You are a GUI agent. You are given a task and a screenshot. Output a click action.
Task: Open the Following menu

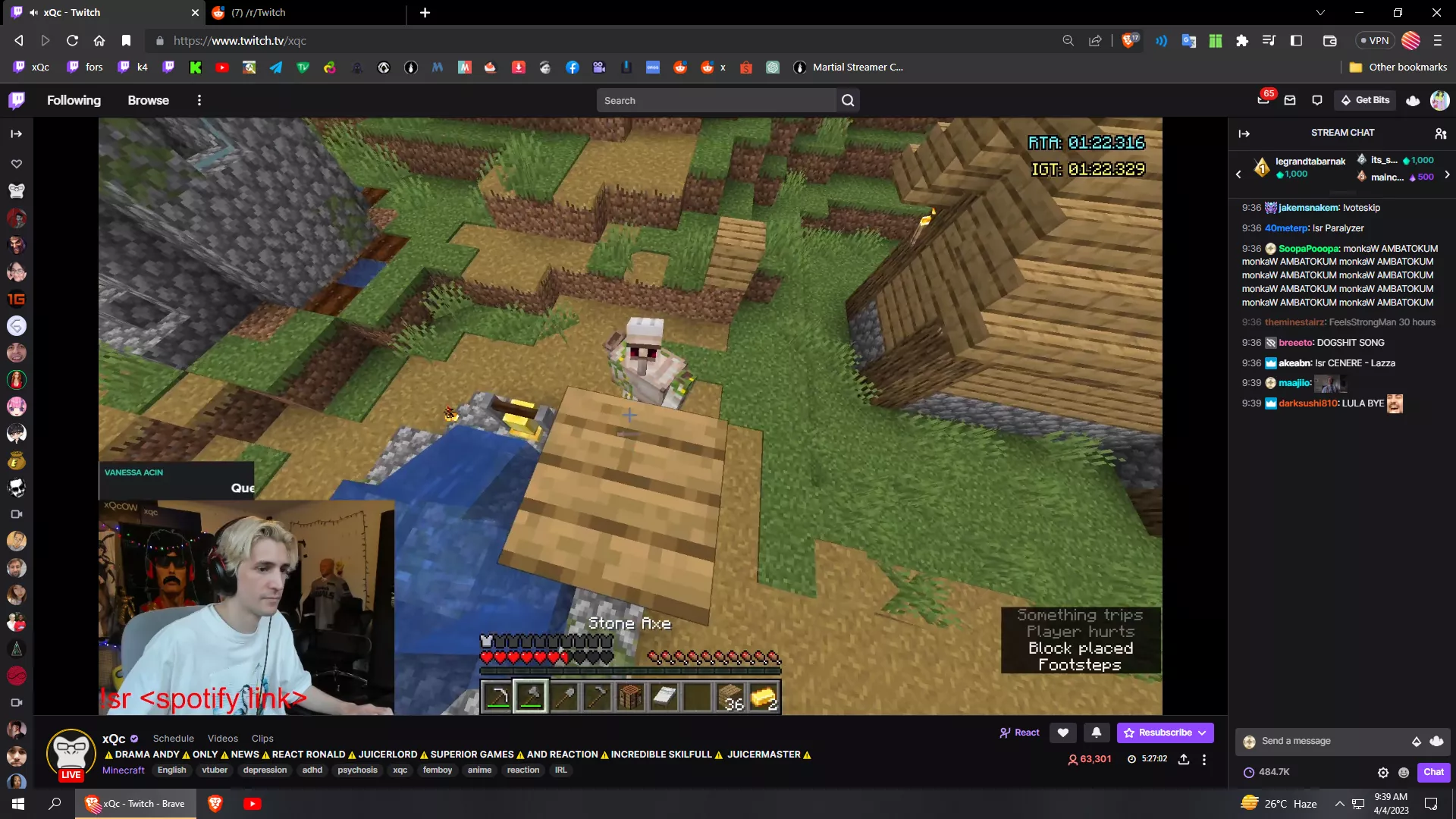(74, 99)
